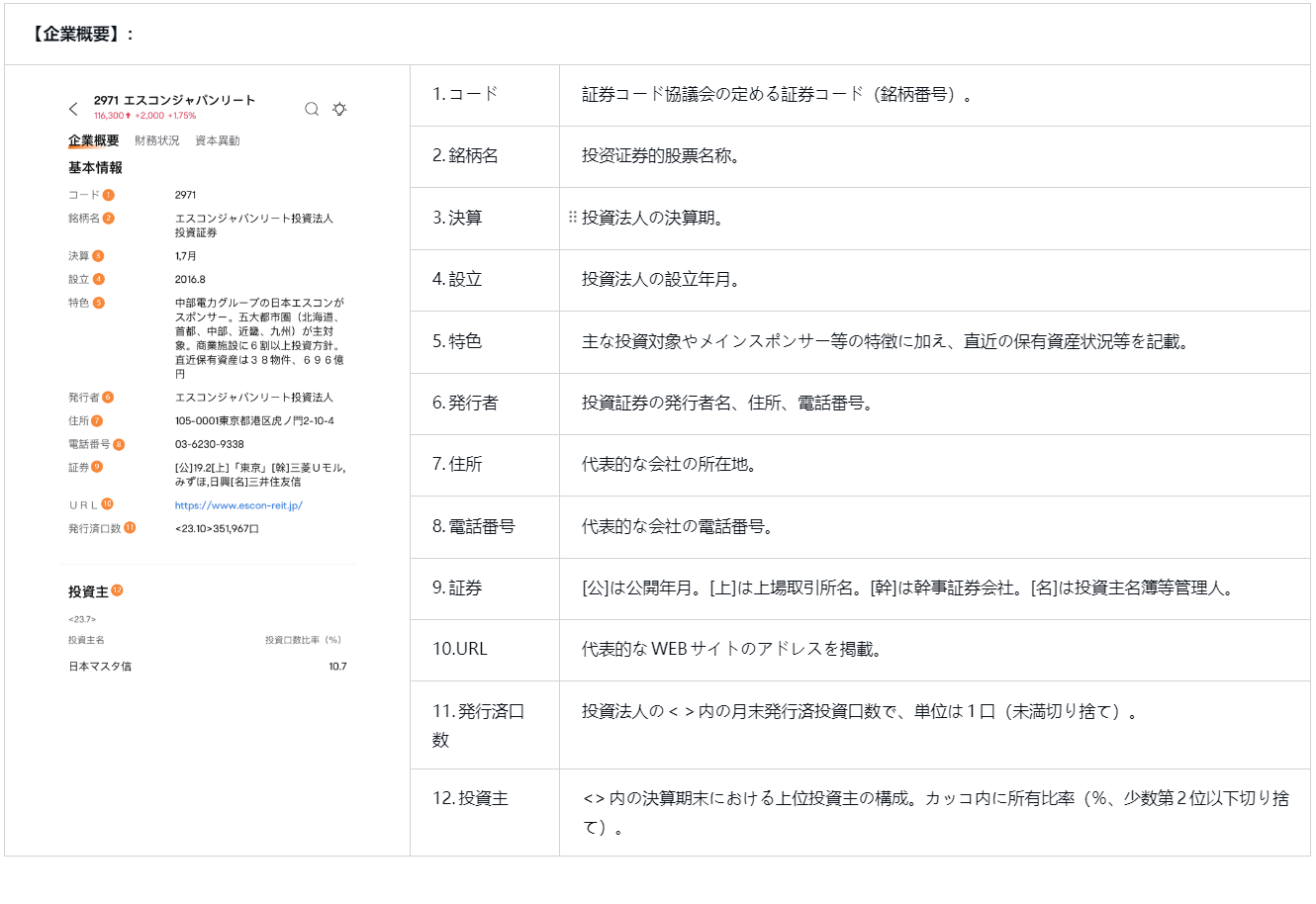Open the https://www.escon-reit.jp/ link
Viewport: 1316px width, 904px height.
(238, 505)
